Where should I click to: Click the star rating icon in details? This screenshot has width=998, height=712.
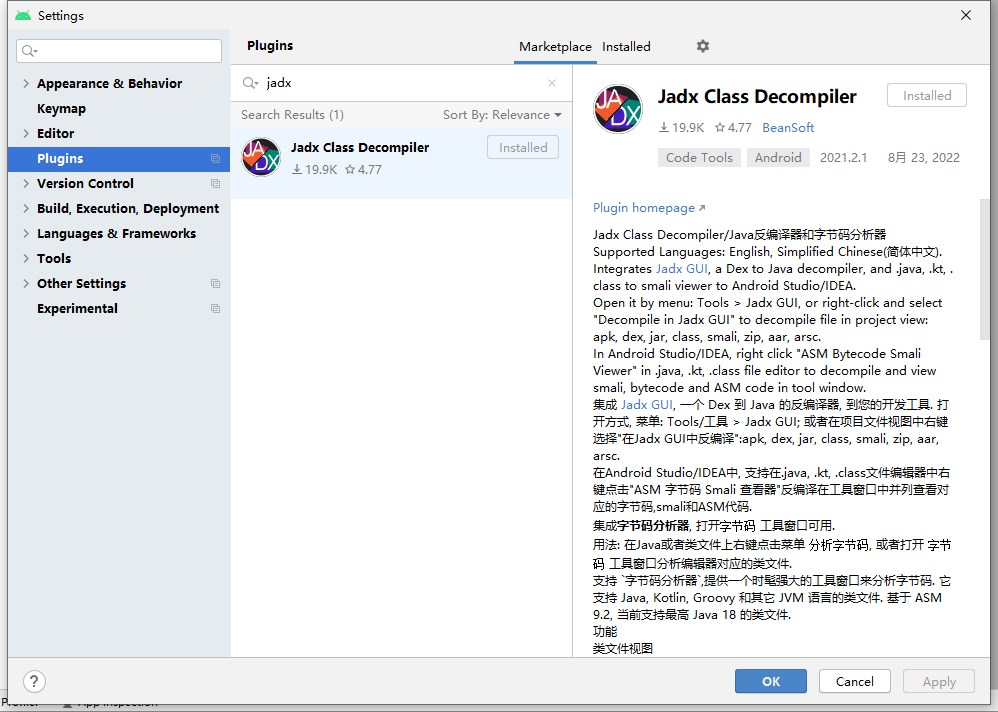point(720,127)
